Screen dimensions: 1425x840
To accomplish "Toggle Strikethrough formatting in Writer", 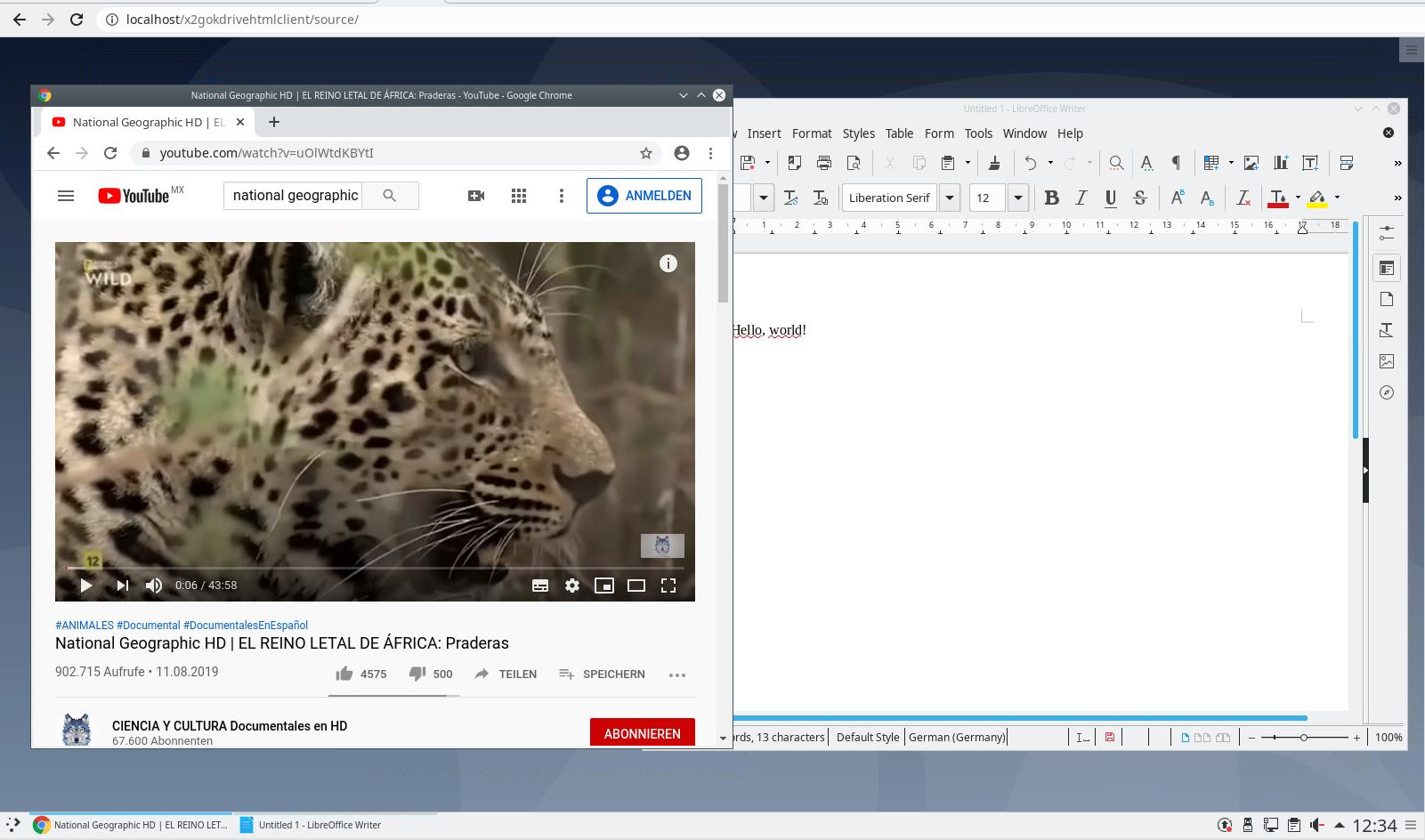I will click(x=1140, y=198).
